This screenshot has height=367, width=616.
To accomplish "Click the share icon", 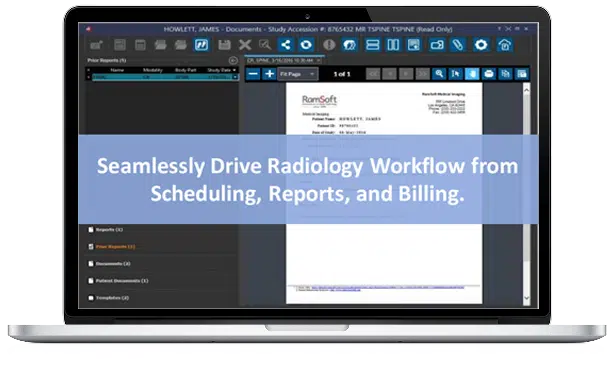I will click(286, 45).
